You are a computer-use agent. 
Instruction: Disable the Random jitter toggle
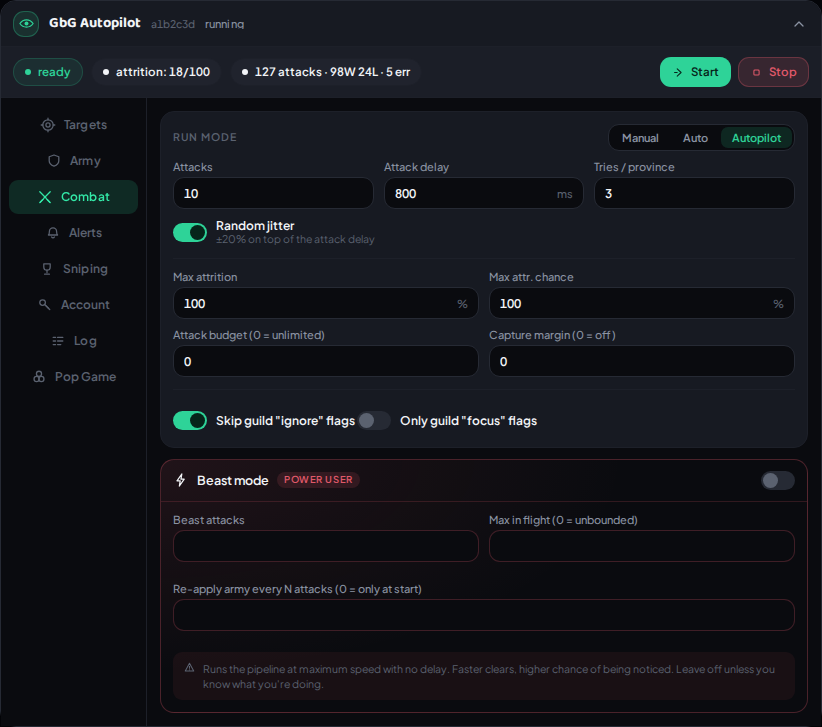point(190,232)
